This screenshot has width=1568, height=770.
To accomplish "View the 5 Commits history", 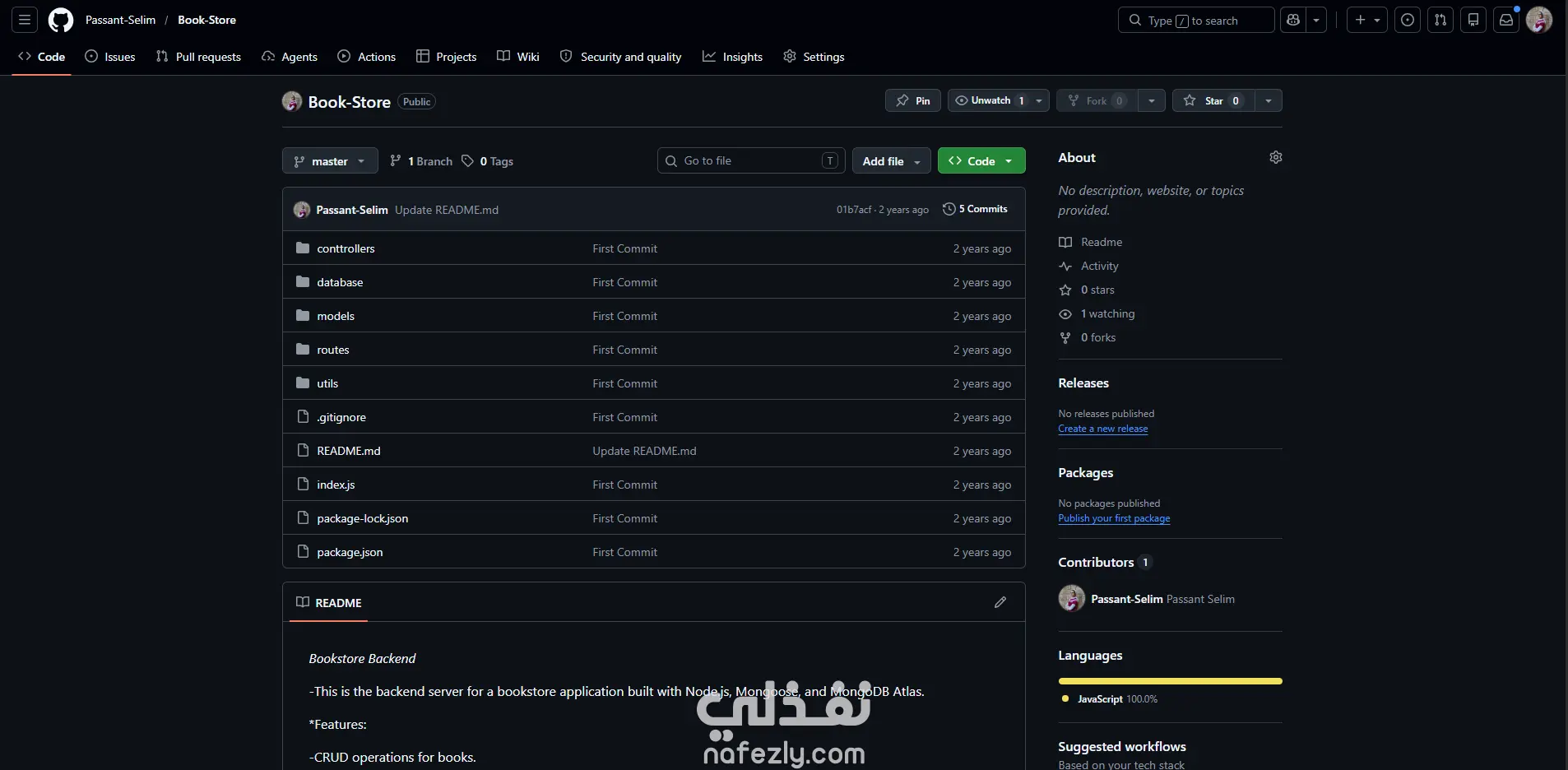I will [x=975, y=209].
